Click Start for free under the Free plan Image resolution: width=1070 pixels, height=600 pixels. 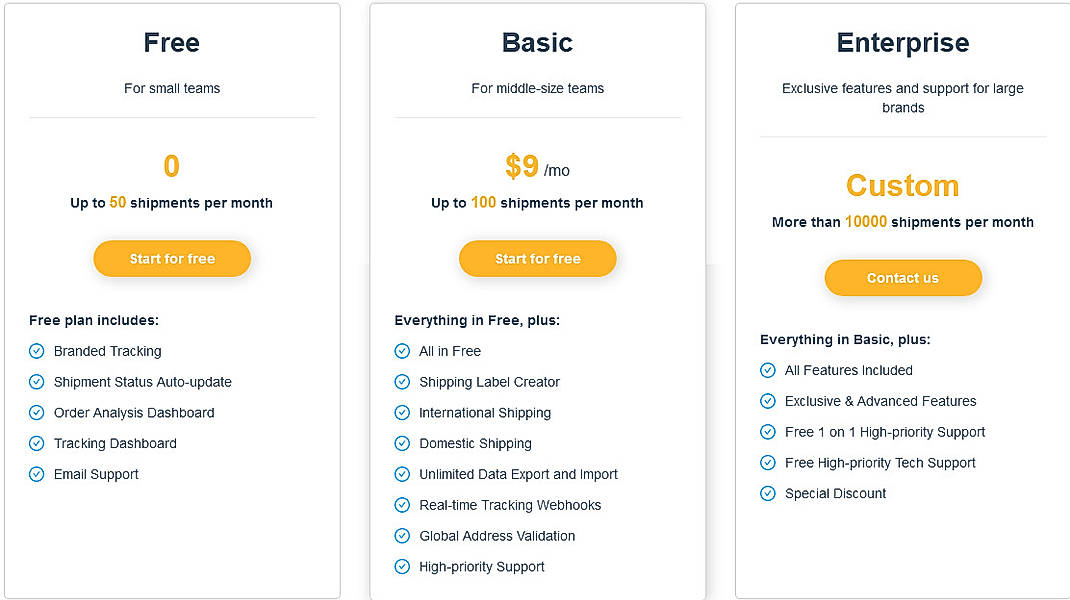171,258
